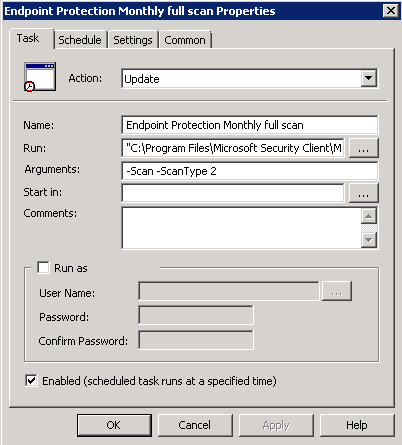Image resolution: width=402 pixels, height=445 pixels.
Task: Browse for a User Name account
Action: [337, 291]
